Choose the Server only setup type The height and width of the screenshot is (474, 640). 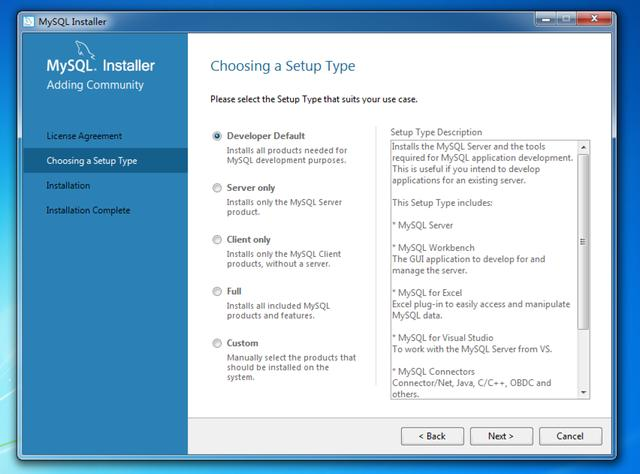[x=217, y=188]
